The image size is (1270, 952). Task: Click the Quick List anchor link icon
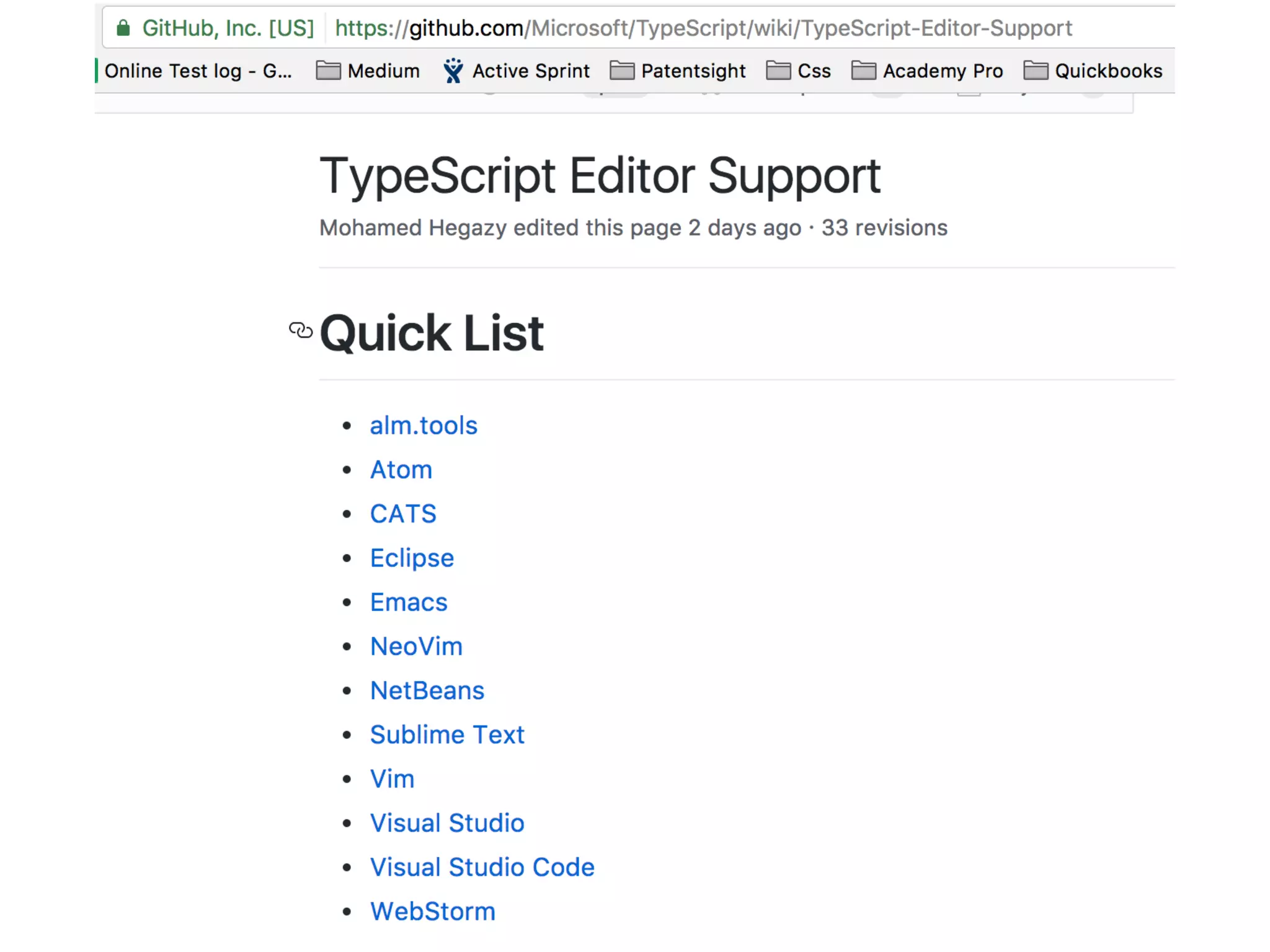click(x=301, y=330)
